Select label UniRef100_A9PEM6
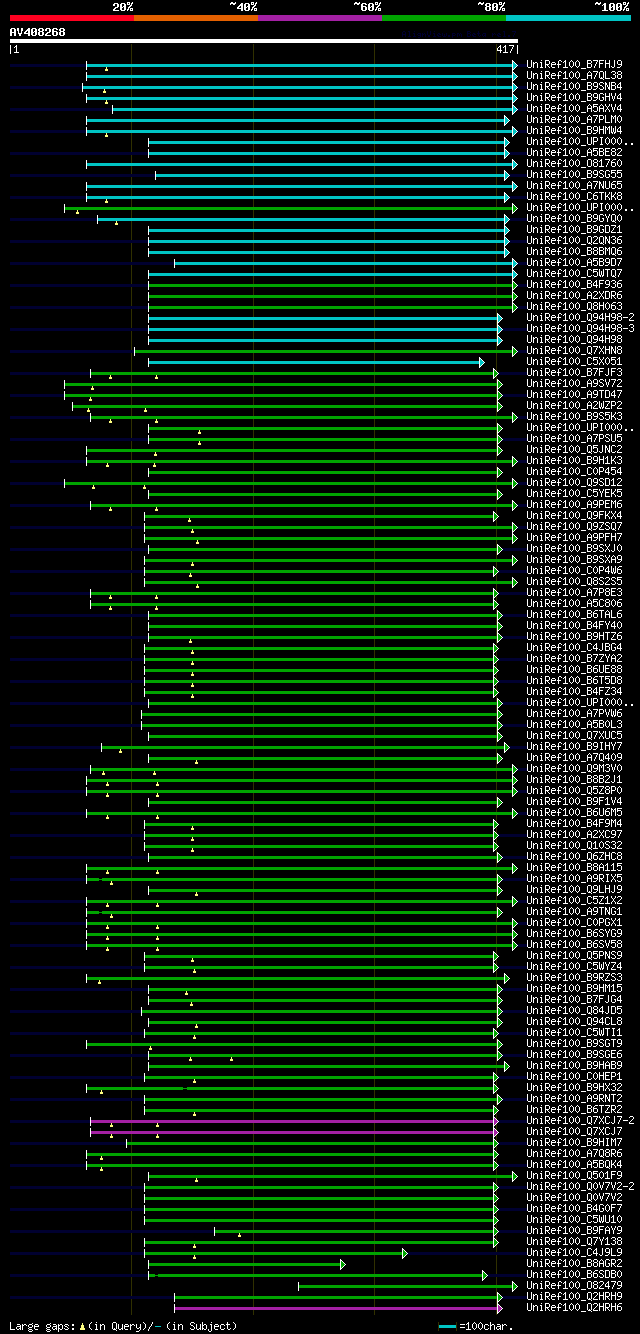The image size is (640, 1334). tap(574, 504)
